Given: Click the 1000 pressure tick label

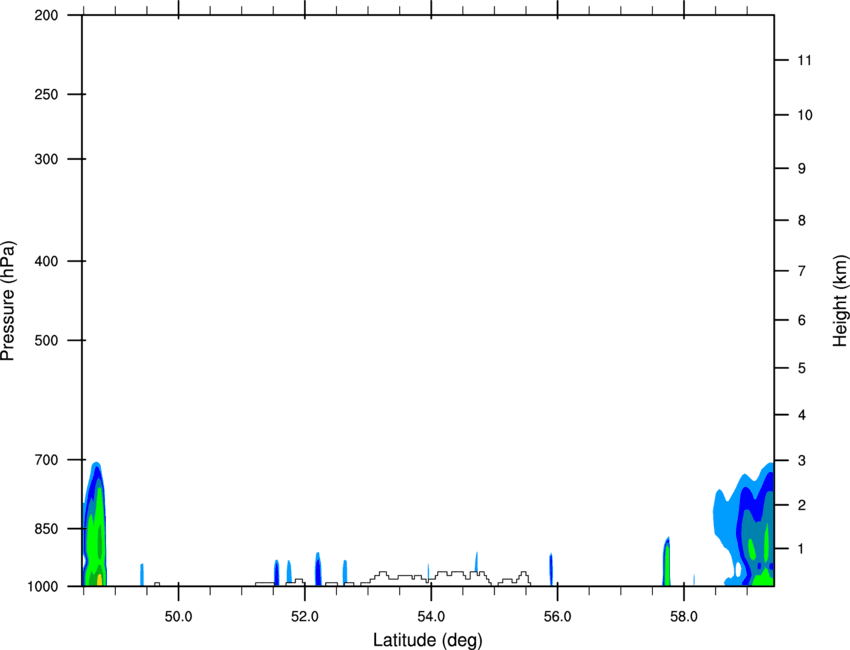Looking at the screenshot, I should tap(43, 587).
